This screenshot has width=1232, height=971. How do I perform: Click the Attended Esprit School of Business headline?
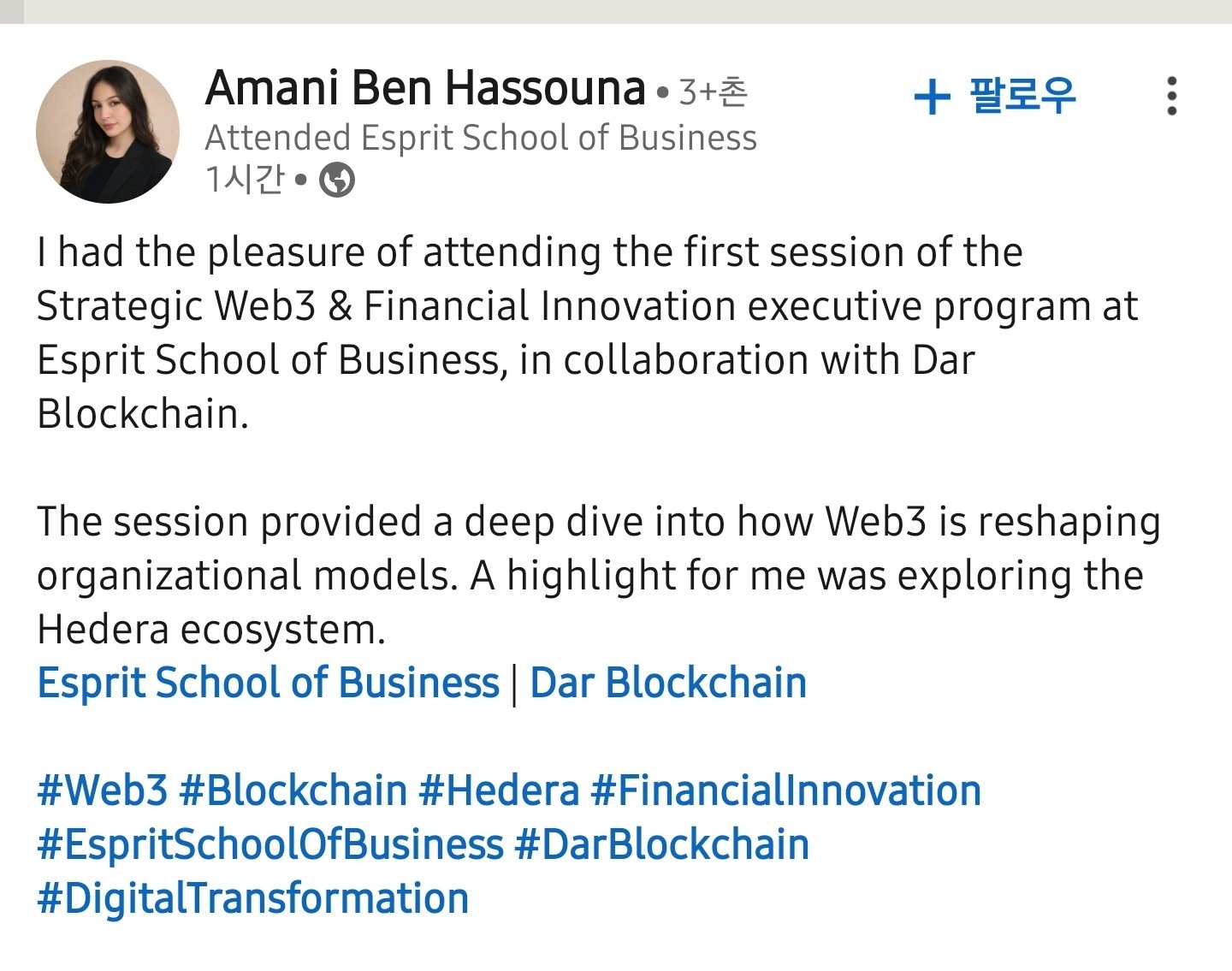click(x=481, y=138)
